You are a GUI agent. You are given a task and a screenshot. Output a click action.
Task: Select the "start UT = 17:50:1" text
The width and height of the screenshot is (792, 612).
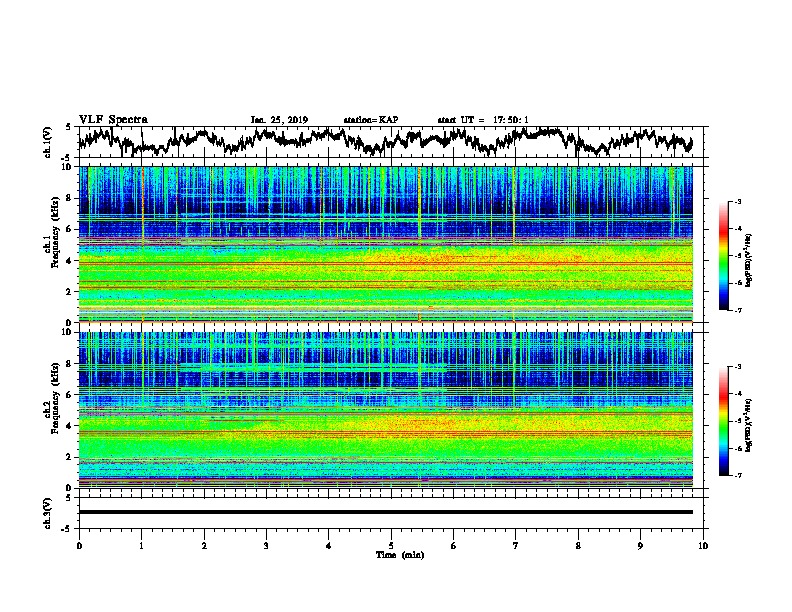483,120
